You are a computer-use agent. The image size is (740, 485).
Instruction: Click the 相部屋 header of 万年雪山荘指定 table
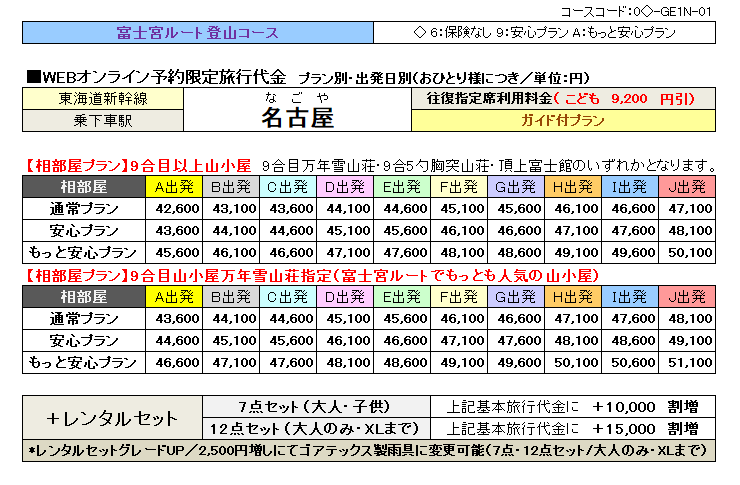84,297
